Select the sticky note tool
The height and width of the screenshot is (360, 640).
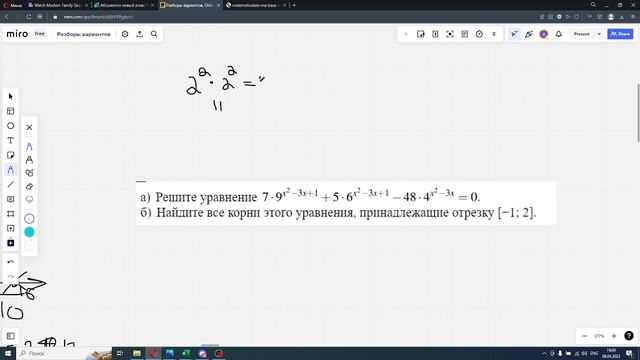pyautogui.click(x=11, y=155)
